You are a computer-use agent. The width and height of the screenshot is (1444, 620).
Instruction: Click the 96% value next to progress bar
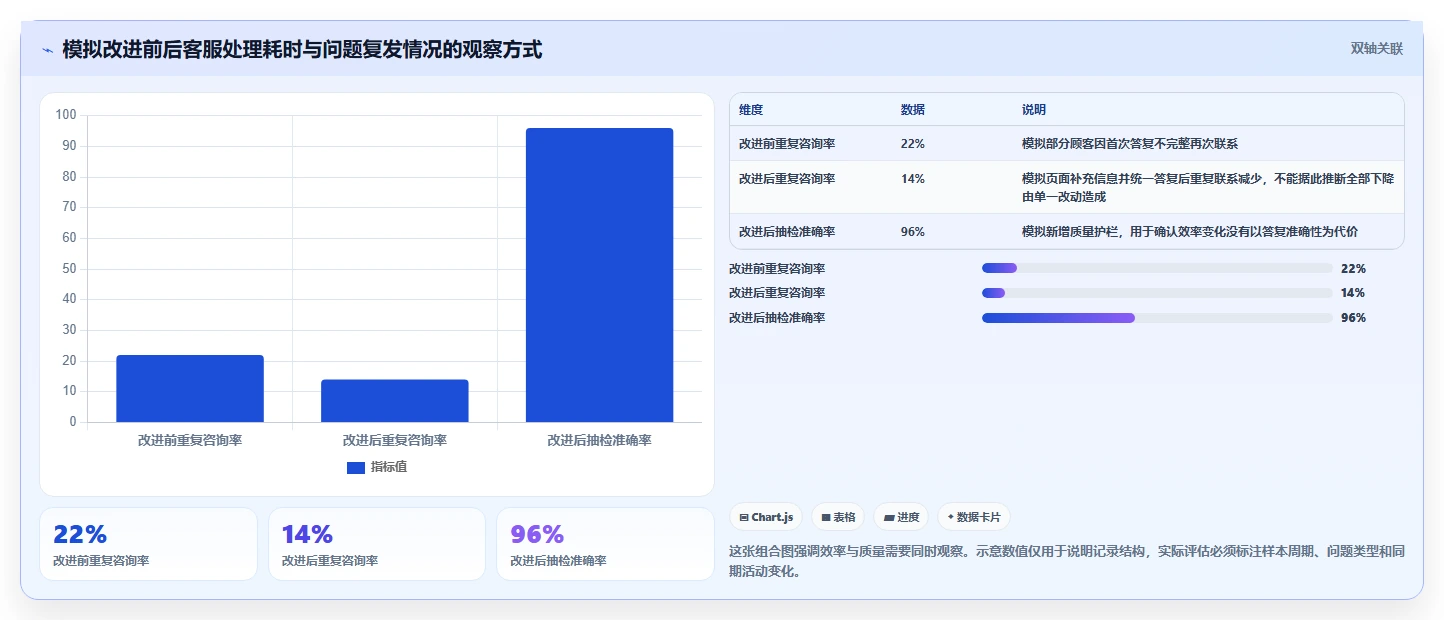pos(1353,318)
